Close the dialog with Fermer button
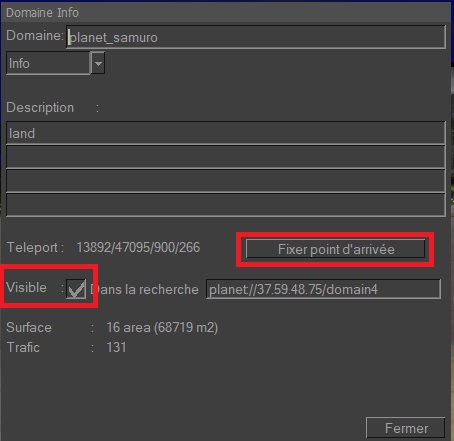This screenshot has height=441, width=454. (x=406, y=428)
